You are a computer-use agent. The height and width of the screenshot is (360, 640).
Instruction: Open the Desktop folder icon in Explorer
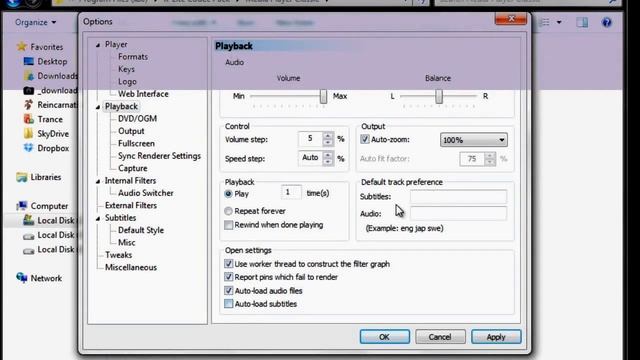pos(29,61)
